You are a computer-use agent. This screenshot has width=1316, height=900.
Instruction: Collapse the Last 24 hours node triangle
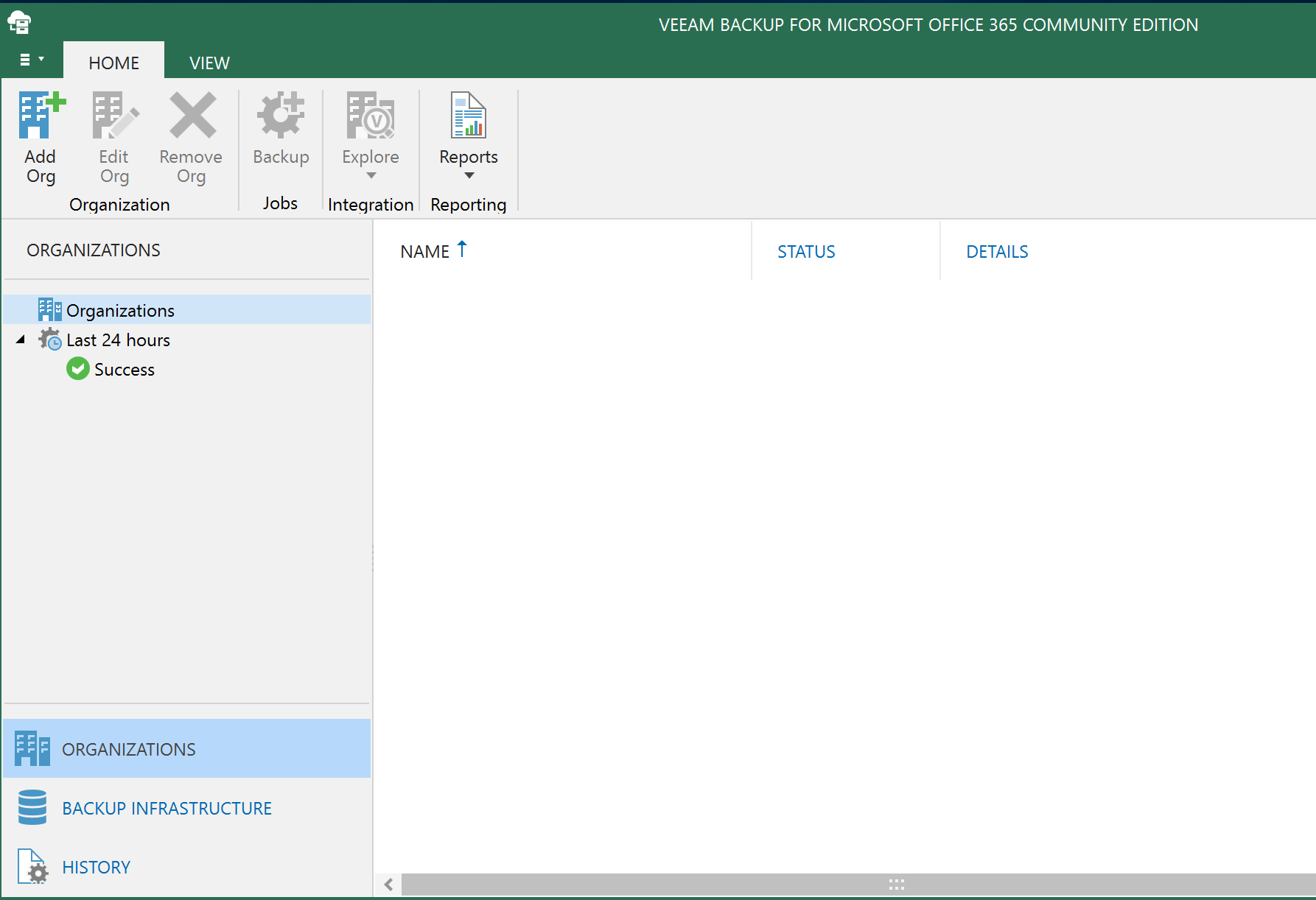21,340
